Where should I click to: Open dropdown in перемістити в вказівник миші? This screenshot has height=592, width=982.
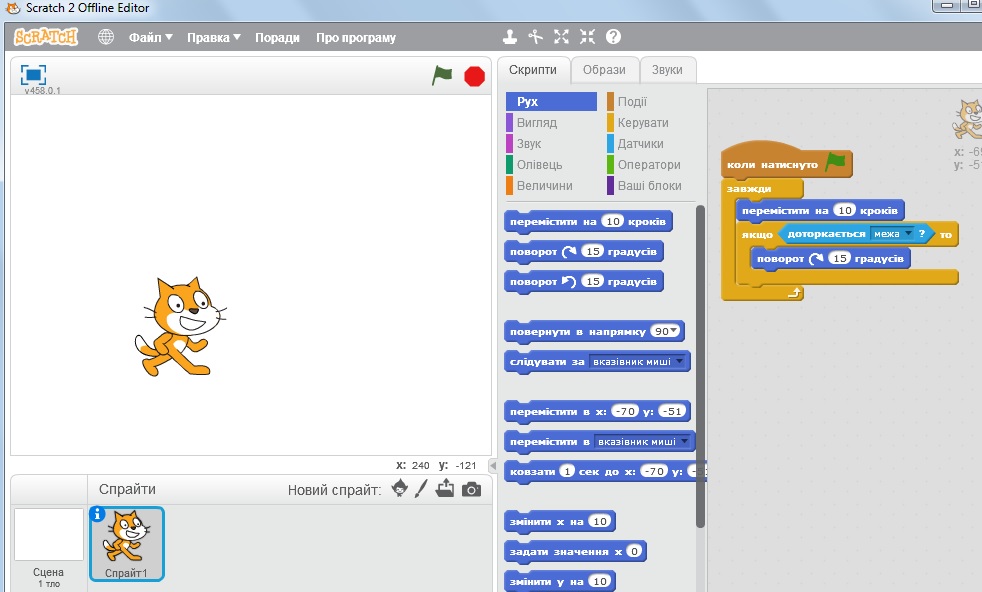685,442
